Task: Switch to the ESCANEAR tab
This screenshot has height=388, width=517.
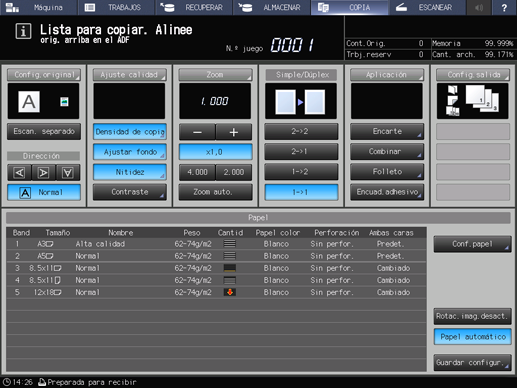Action: pyautogui.click(x=427, y=7)
